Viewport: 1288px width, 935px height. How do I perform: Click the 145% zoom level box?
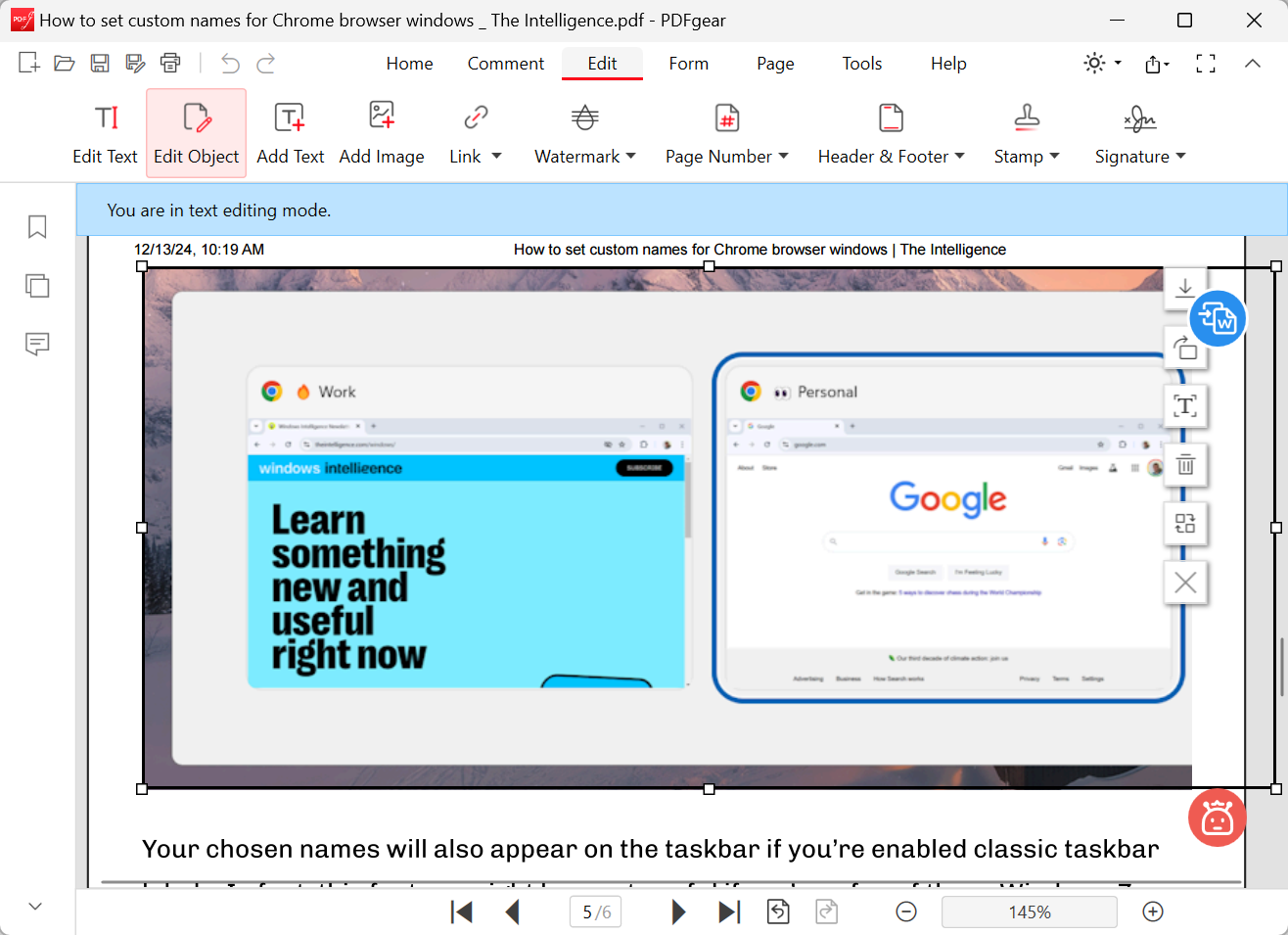tap(1030, 912)
